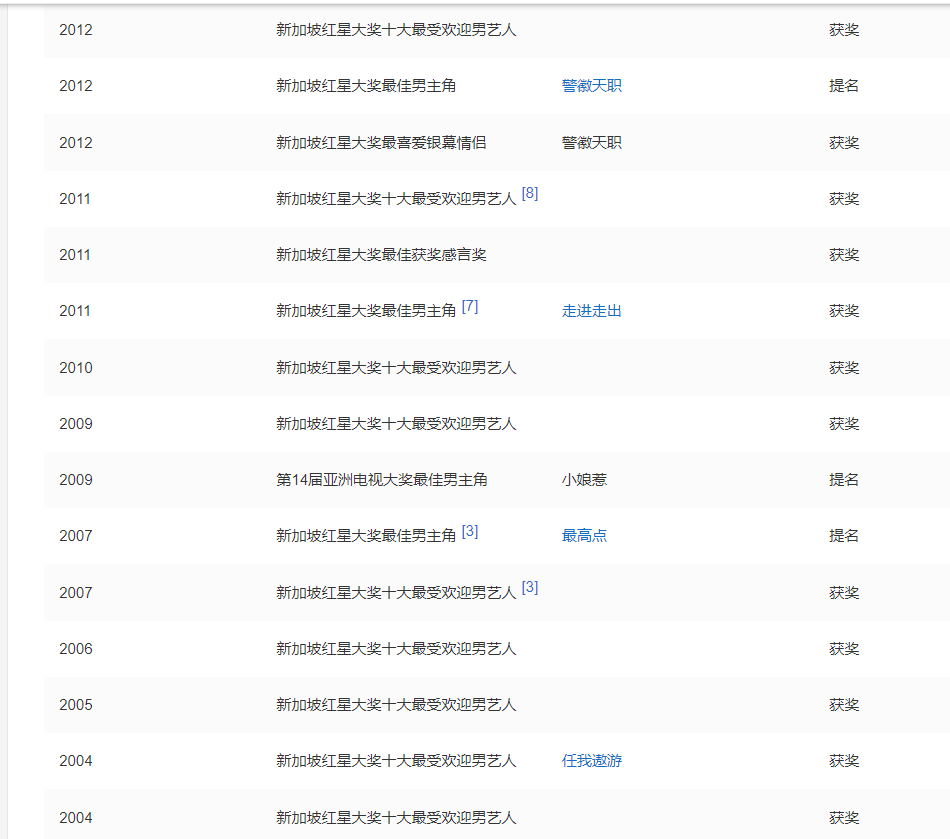
Task: Click year 2009 in 亚洲电视大奖 row
Action: [76, 480]
